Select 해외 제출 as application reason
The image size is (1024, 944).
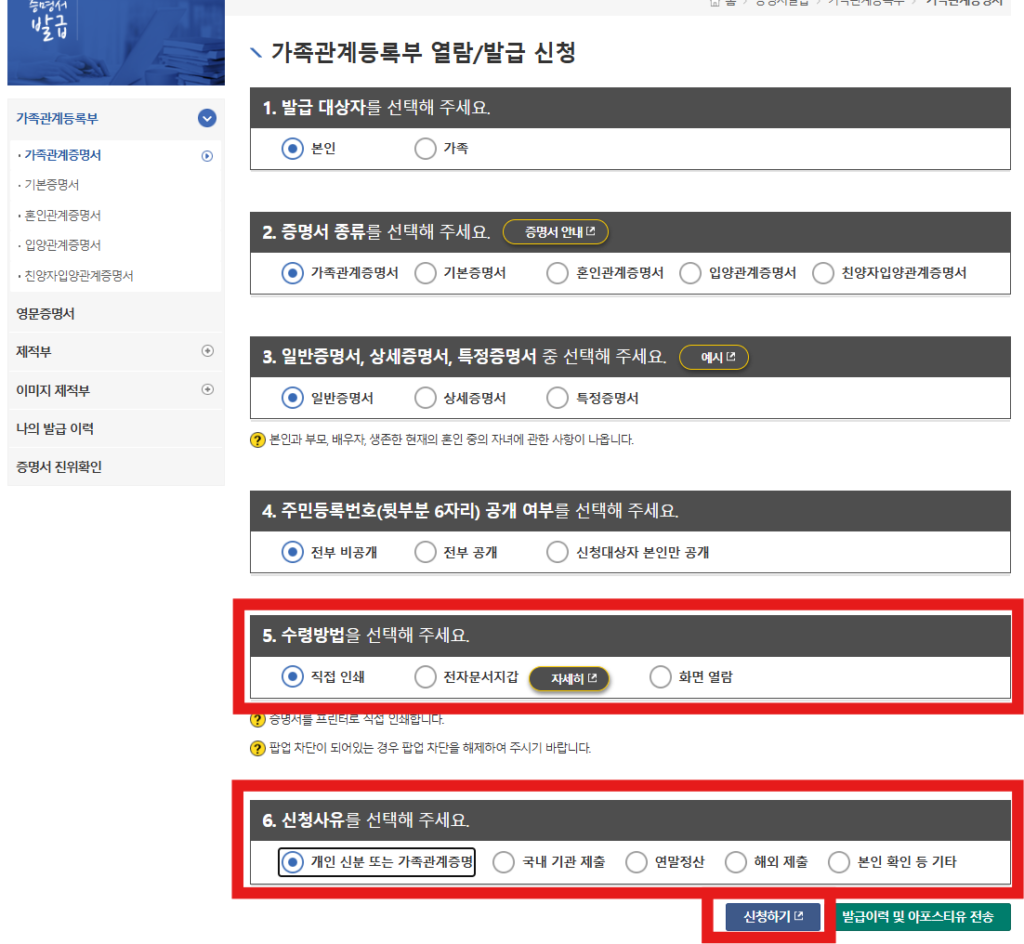pos(736,862)
